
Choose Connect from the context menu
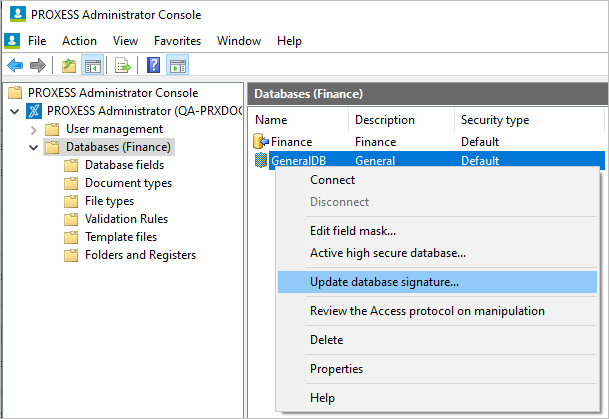(437, 180)
